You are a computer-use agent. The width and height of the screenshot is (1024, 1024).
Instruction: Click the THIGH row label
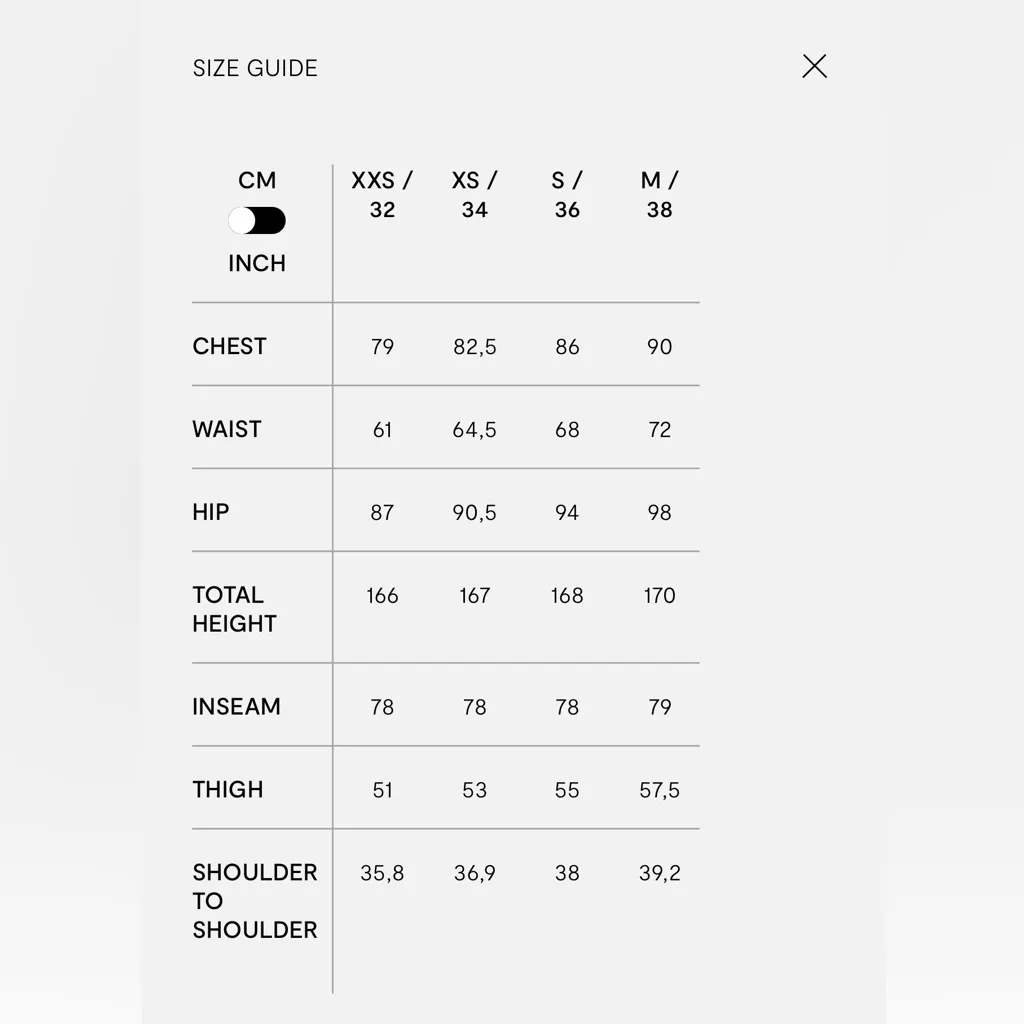coord(228,789)
